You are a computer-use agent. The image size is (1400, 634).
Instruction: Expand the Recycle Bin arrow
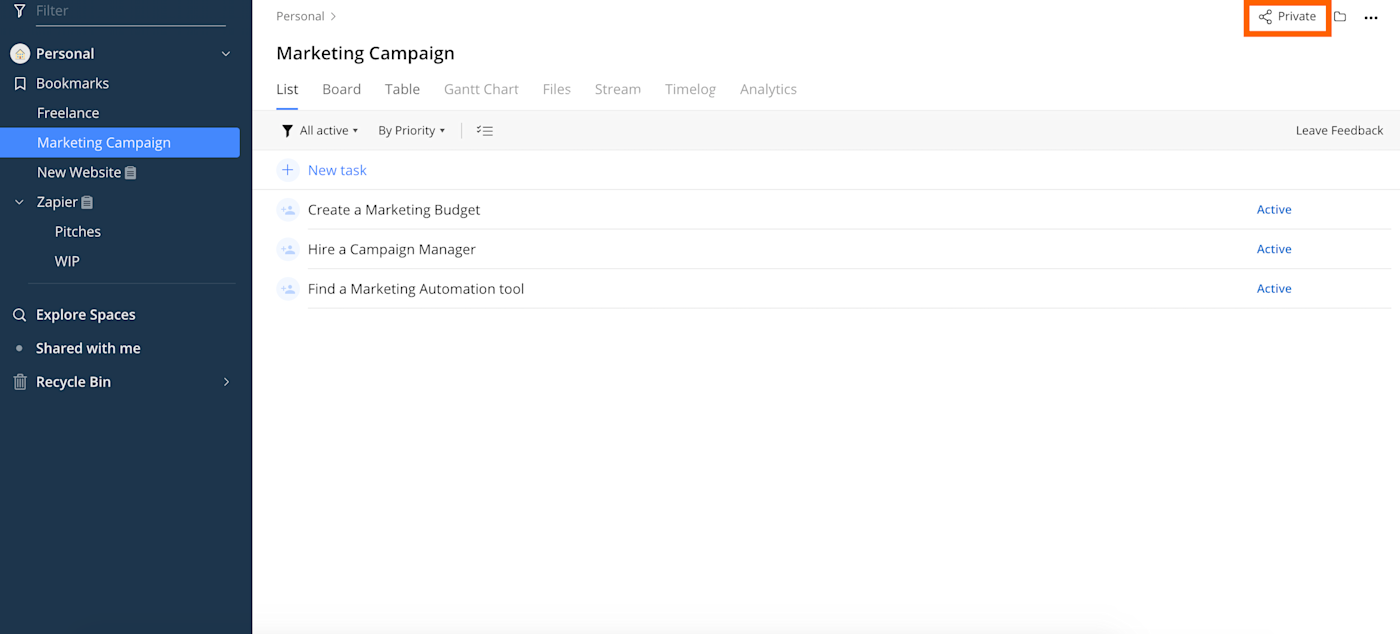226,382
